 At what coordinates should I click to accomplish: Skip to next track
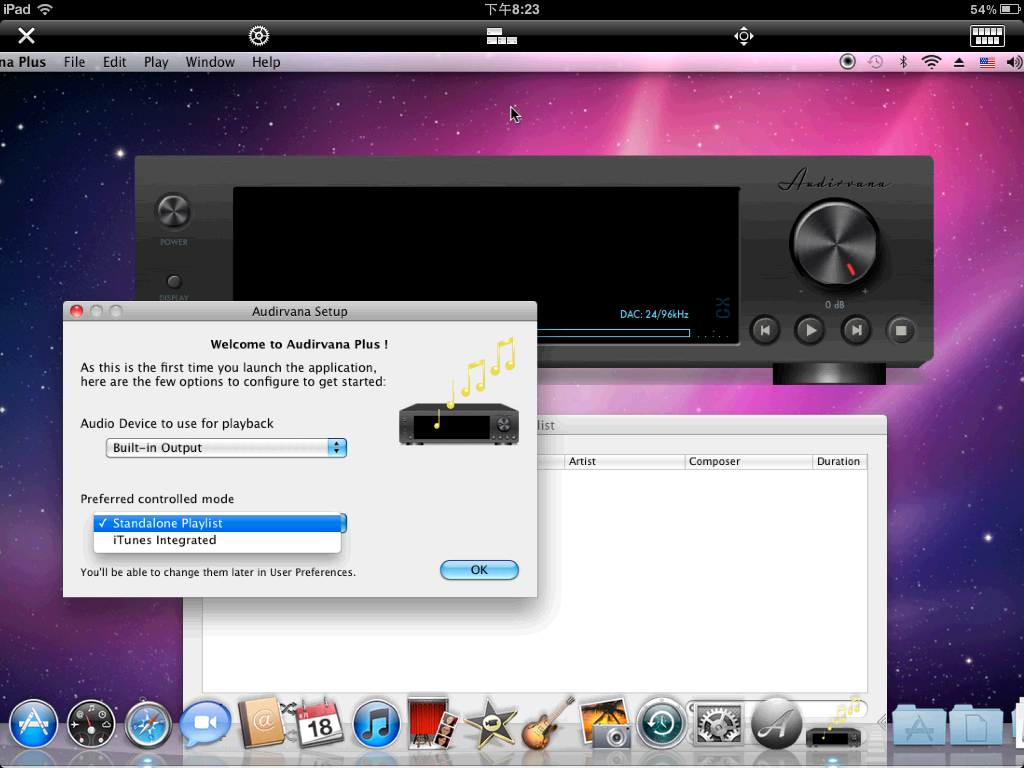[x=856, y=330]
